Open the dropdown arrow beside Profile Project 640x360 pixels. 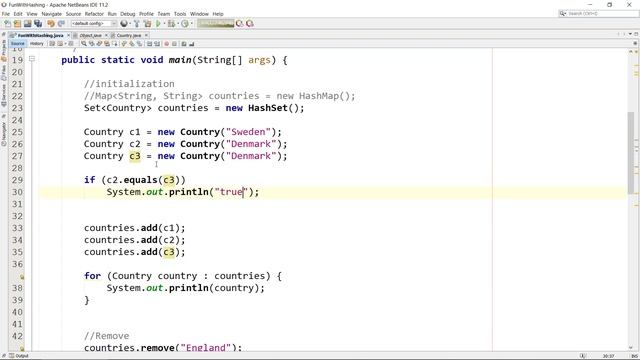[191, 24]
